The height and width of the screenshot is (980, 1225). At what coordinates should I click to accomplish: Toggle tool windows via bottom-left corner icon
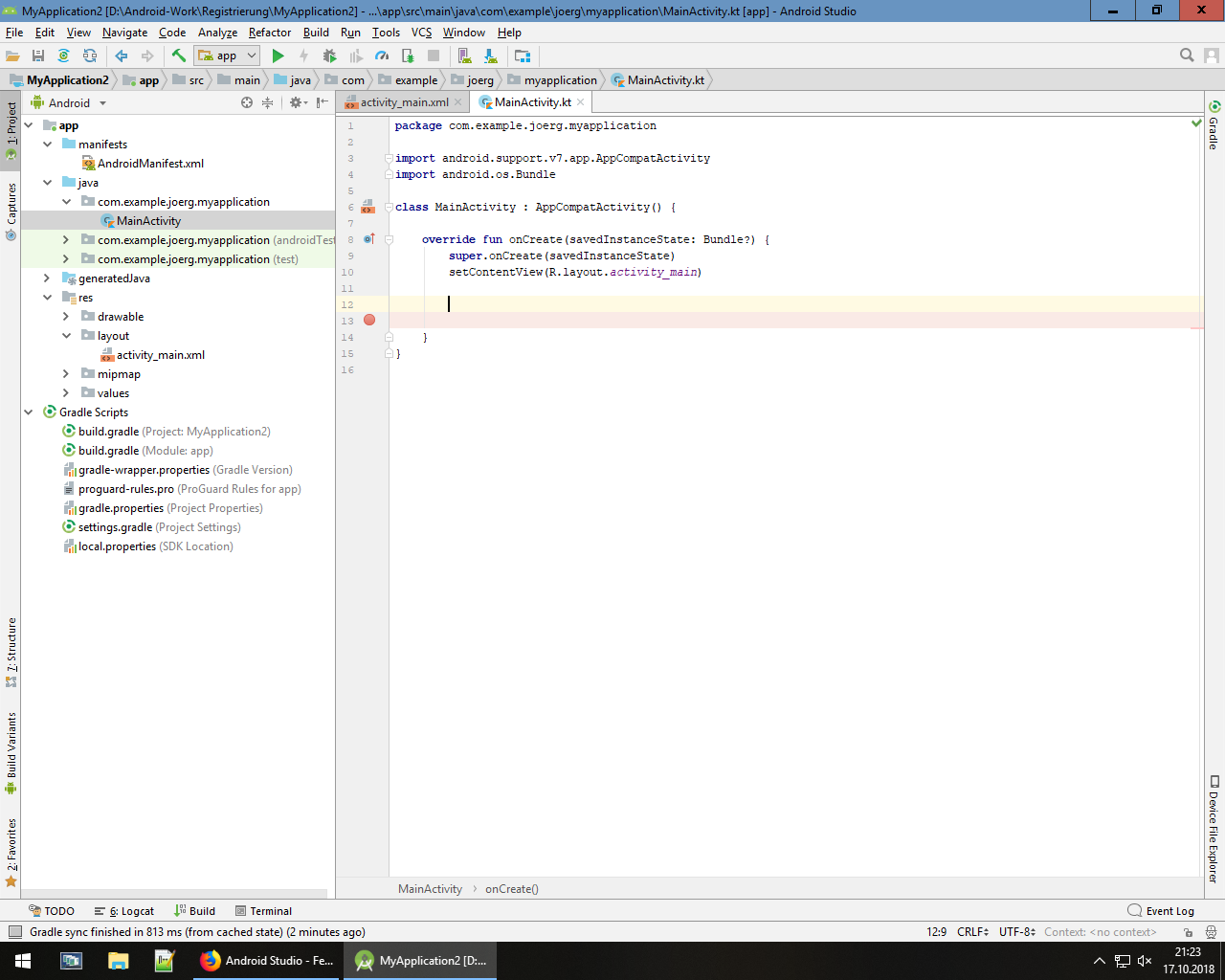[x=14, y=932]
